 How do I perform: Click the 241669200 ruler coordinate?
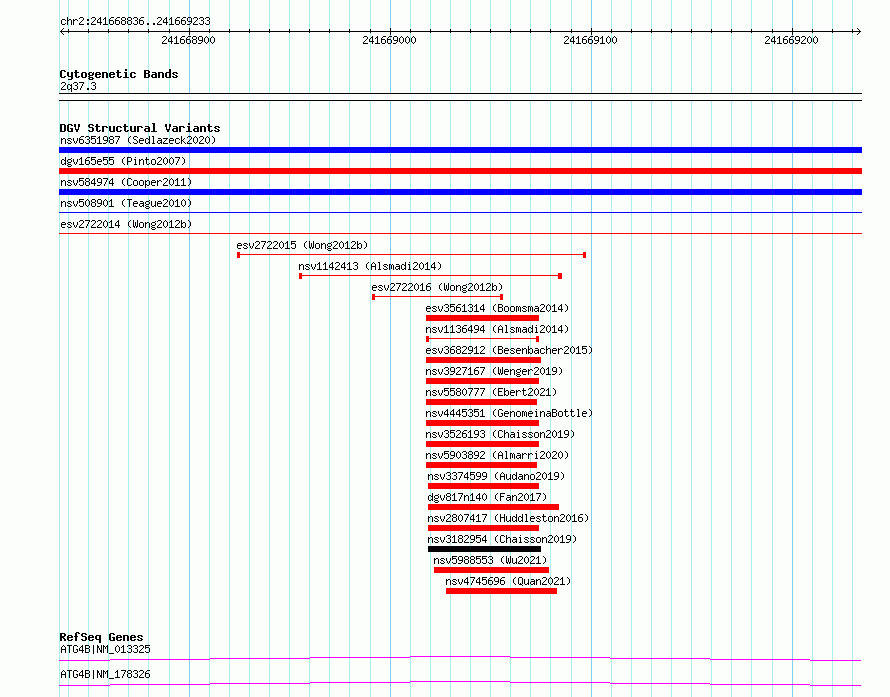click(791, 40)
